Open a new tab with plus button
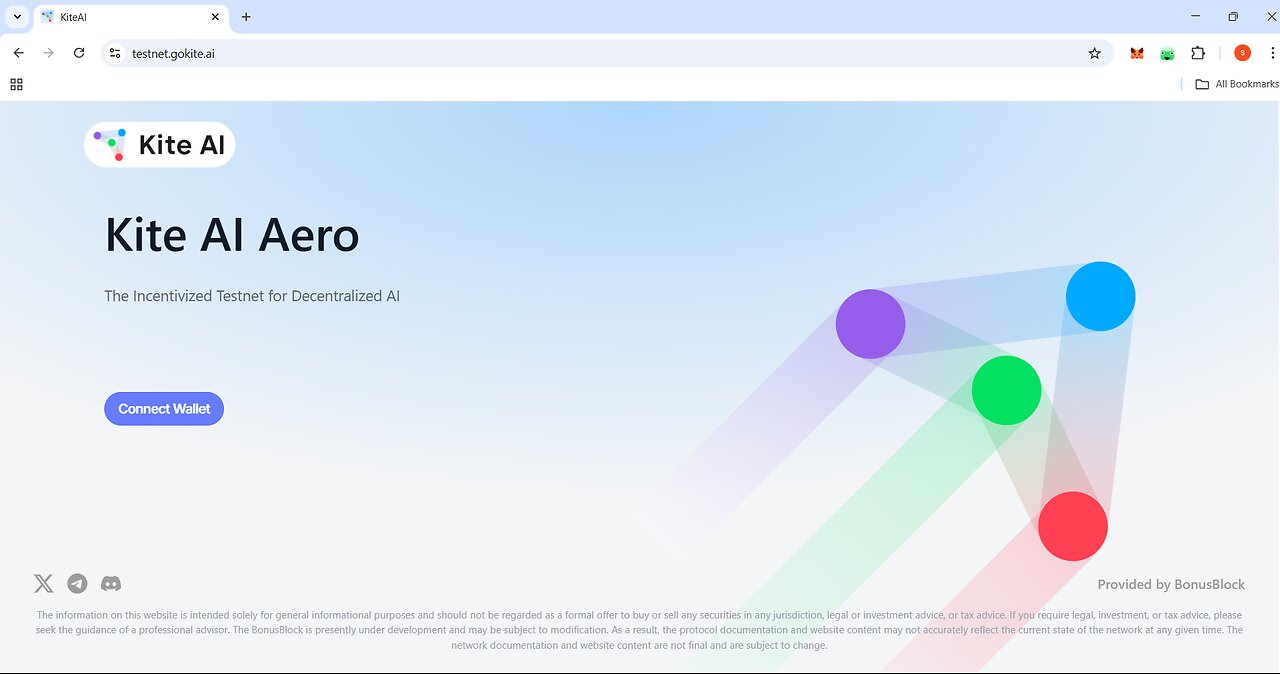1280x674 pixels. [246, 17]
